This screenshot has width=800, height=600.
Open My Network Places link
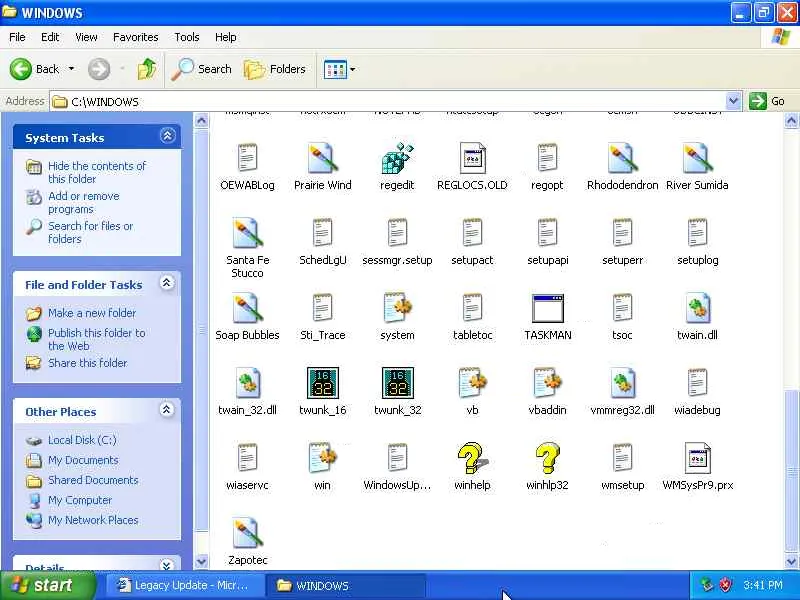(93, 520)
